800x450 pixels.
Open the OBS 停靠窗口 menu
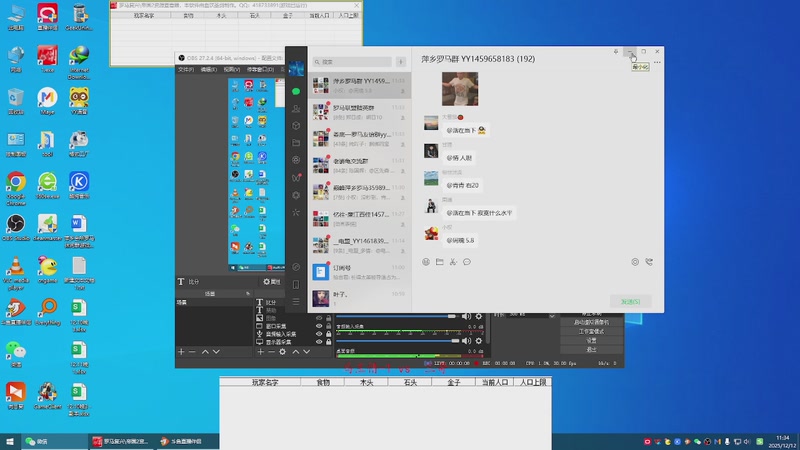tap(260, 69)
